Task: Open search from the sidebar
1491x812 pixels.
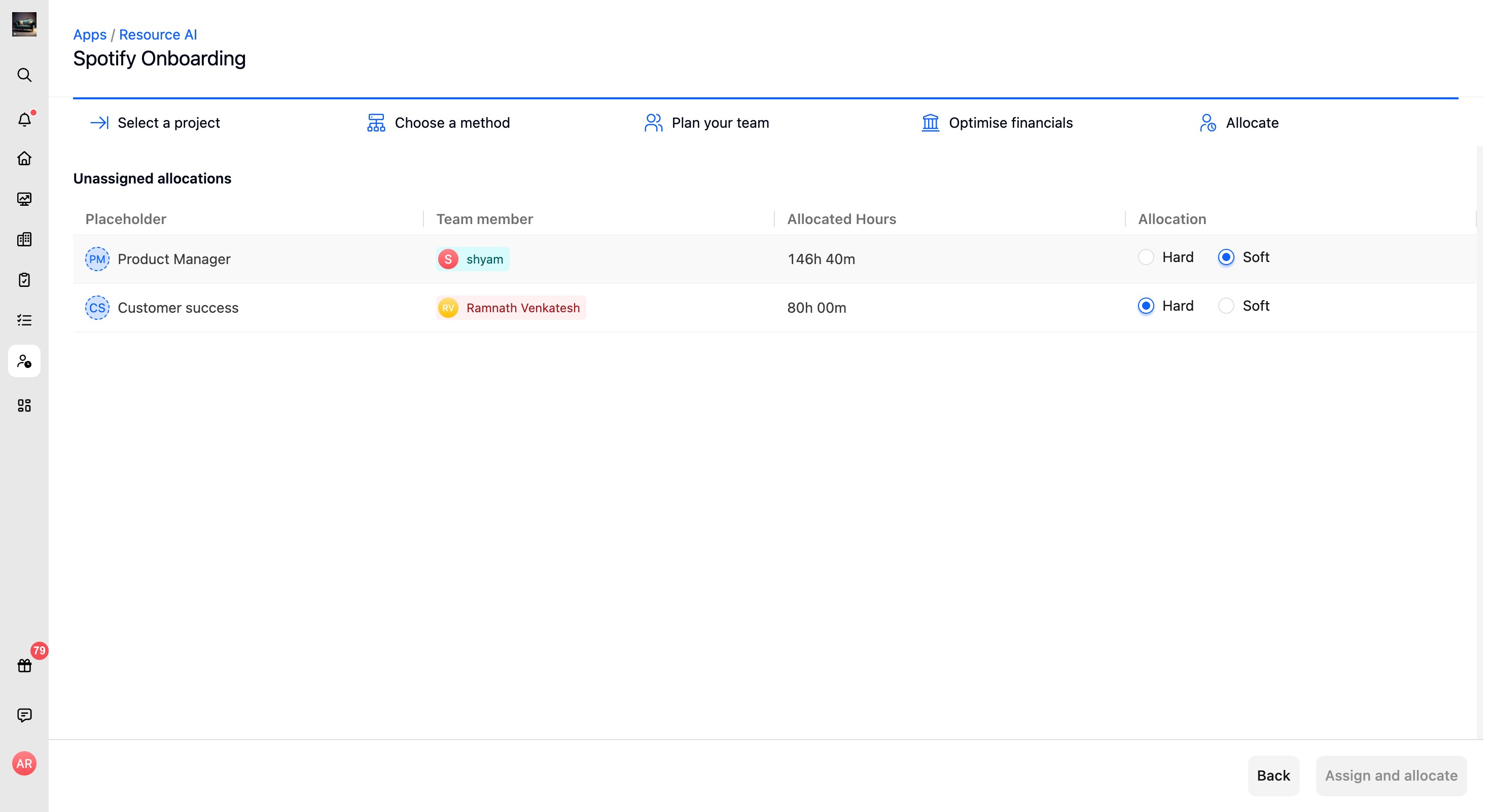Action: click(x=24, y=75)
